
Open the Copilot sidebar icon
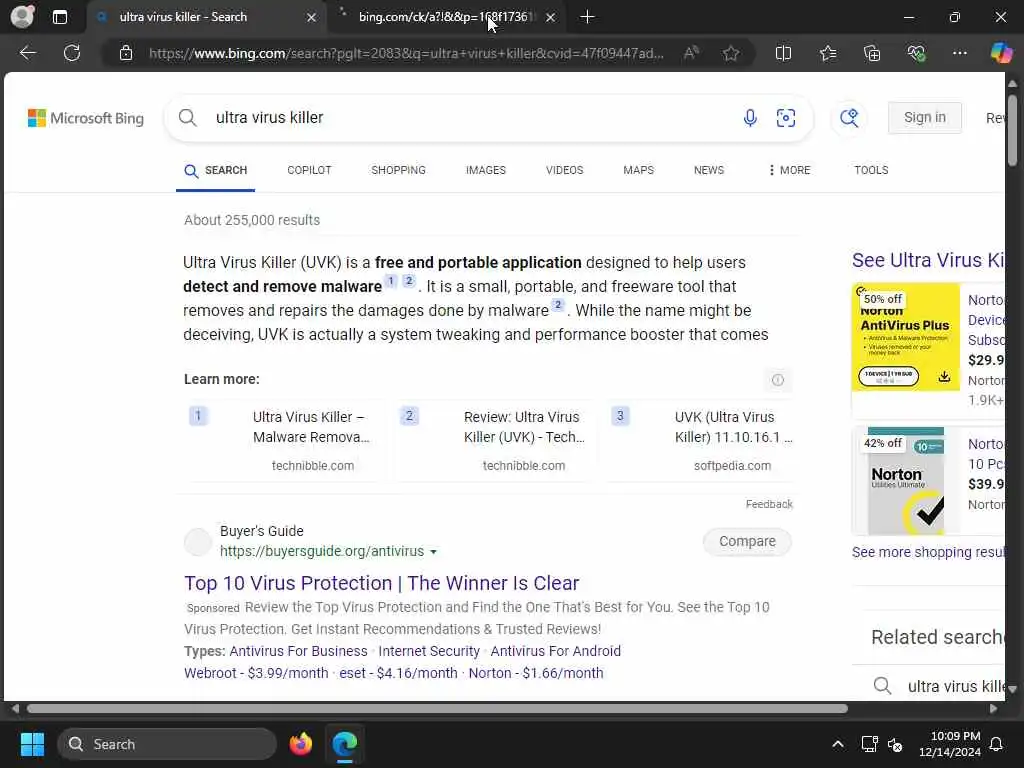click(x=1001, y=52)
